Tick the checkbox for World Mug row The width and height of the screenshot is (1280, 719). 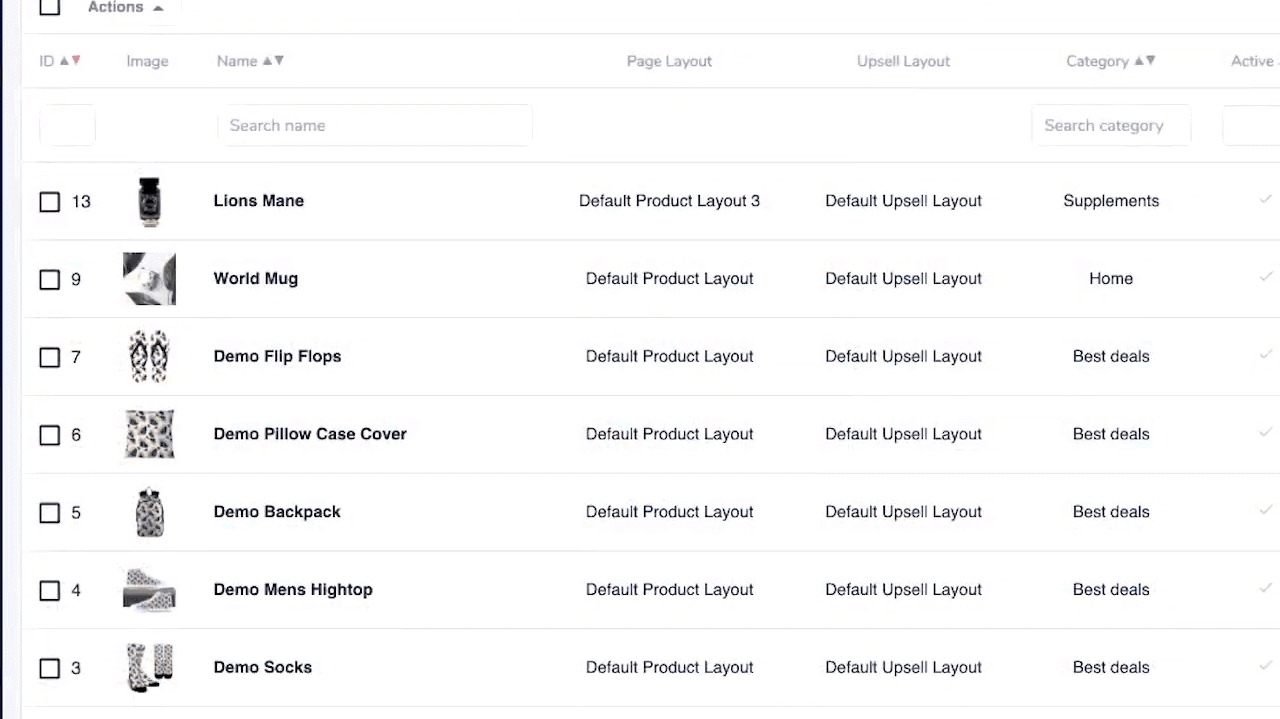[50, 280]
